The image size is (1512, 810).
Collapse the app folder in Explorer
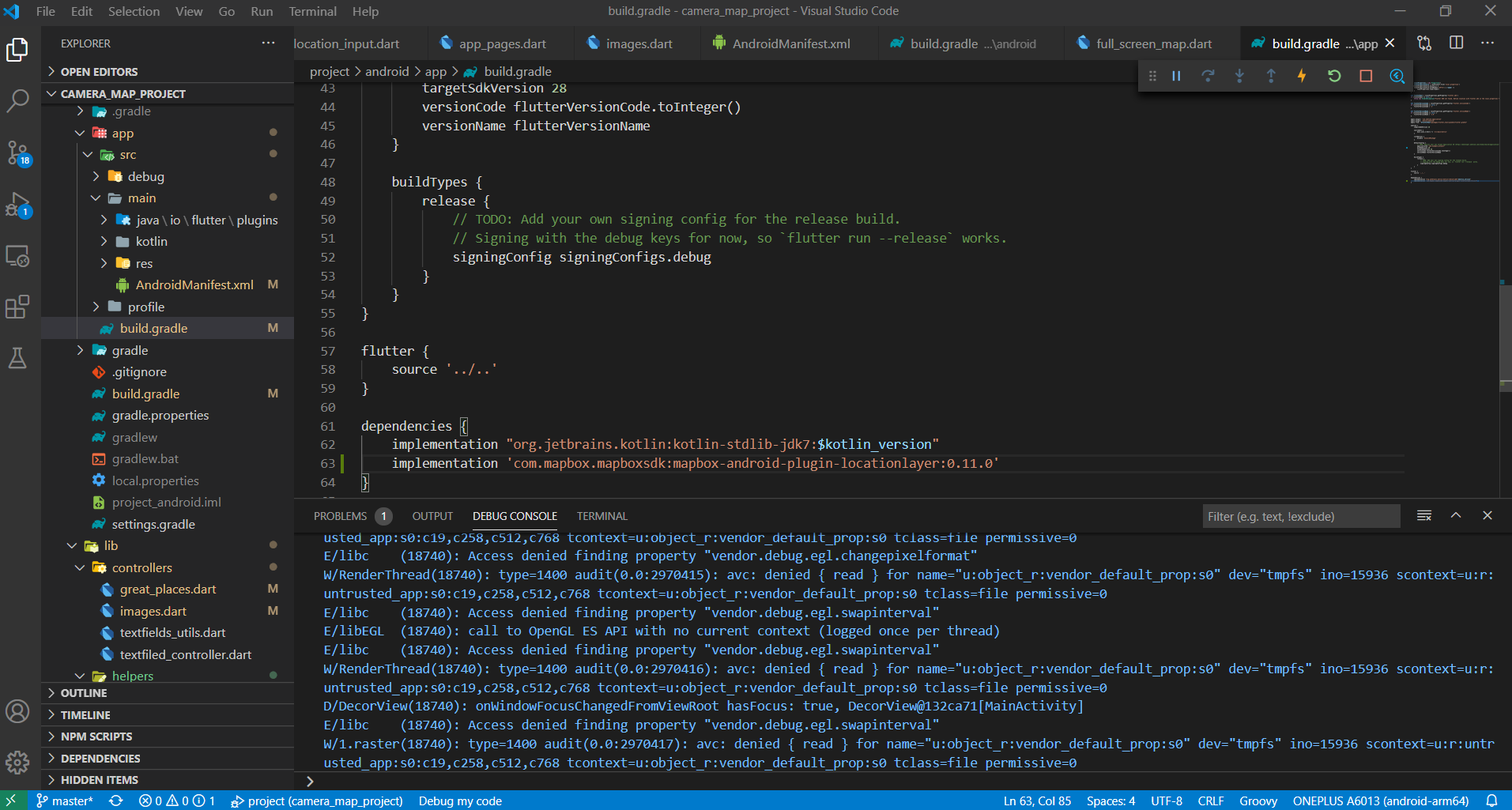[79, 133]
